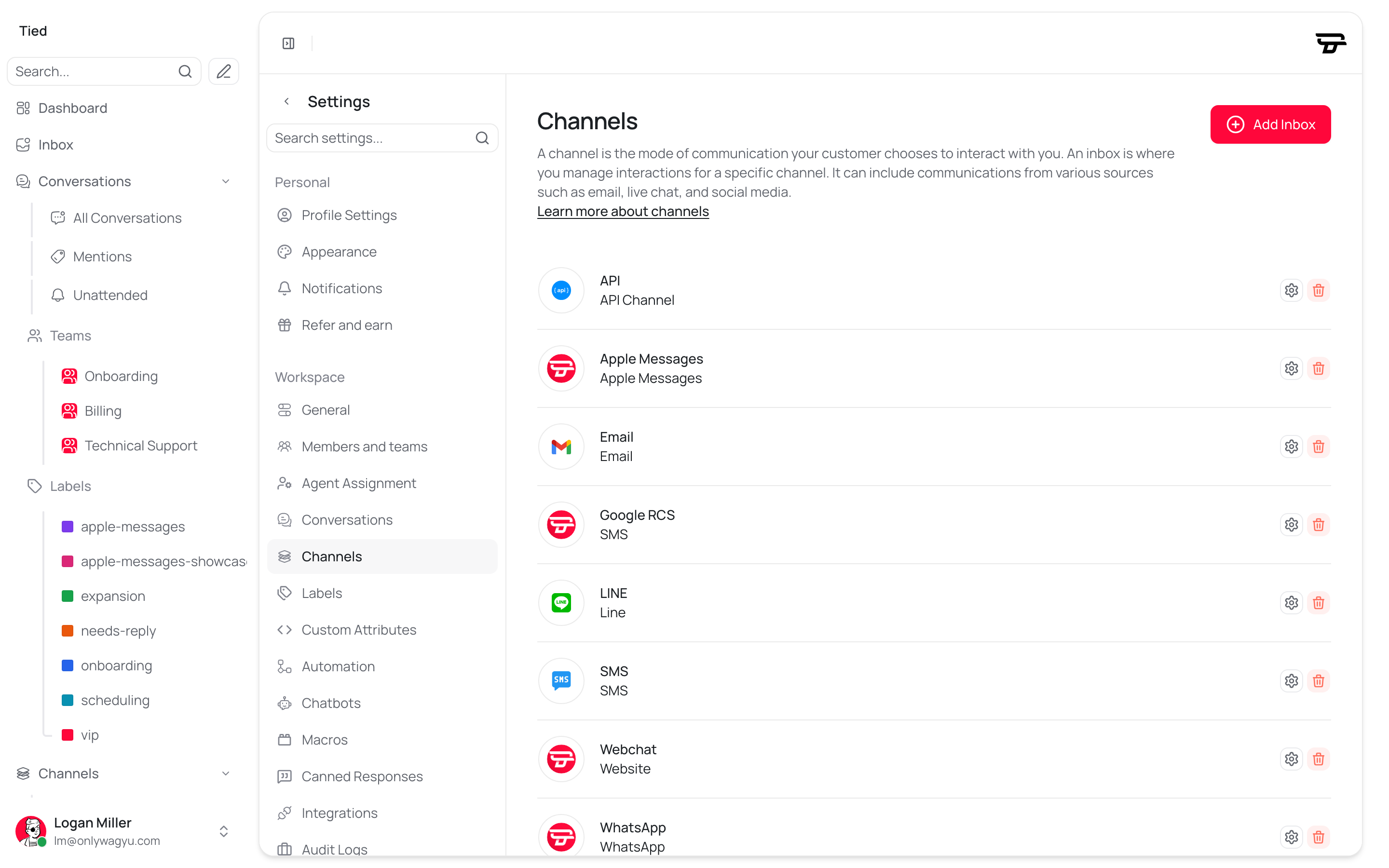Focus the Search settings field
The width and height of the screenshot is (1389, 868).
(381, 138)
